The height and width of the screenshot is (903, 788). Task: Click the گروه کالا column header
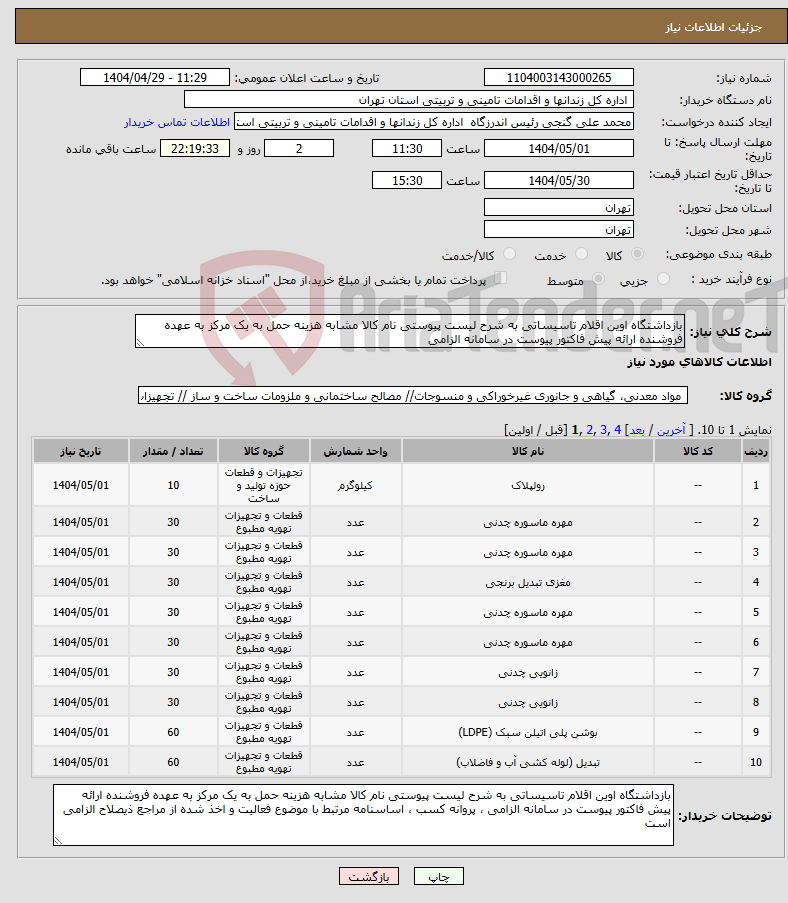pyautogui.click(x=264, y=451)
